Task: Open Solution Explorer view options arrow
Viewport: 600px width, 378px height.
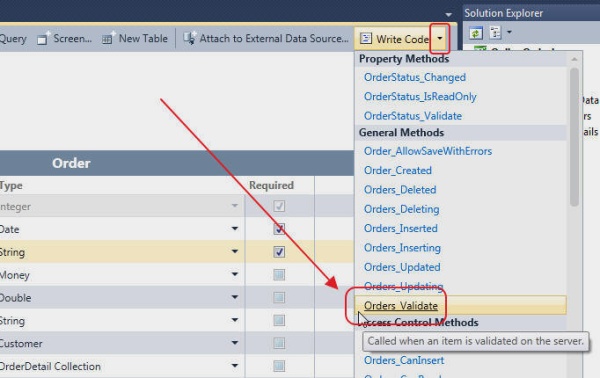Action: pyautogui.click(x=509, y=32)
